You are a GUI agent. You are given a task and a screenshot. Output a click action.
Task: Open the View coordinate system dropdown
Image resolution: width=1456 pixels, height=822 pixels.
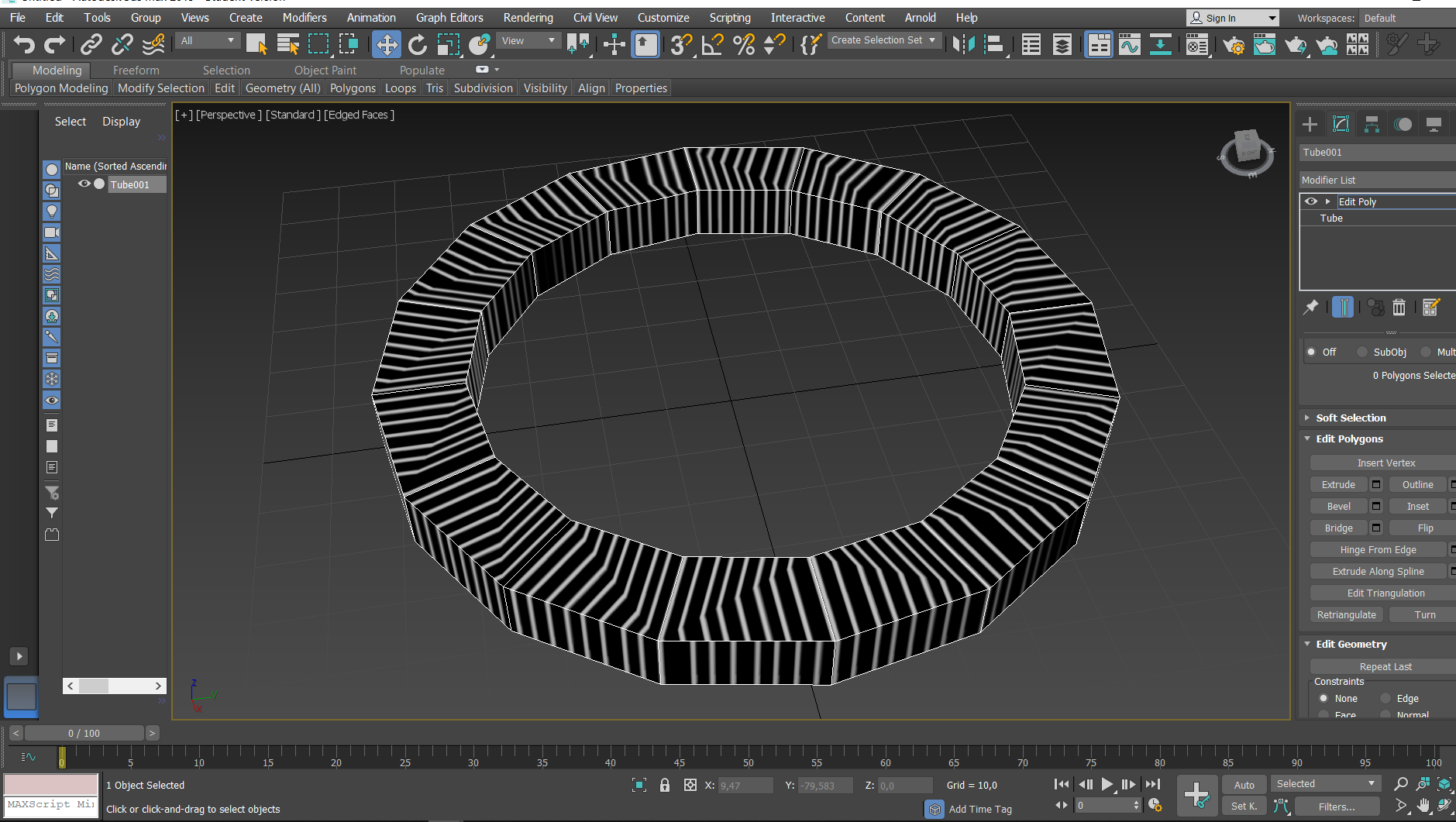(529, 41)
